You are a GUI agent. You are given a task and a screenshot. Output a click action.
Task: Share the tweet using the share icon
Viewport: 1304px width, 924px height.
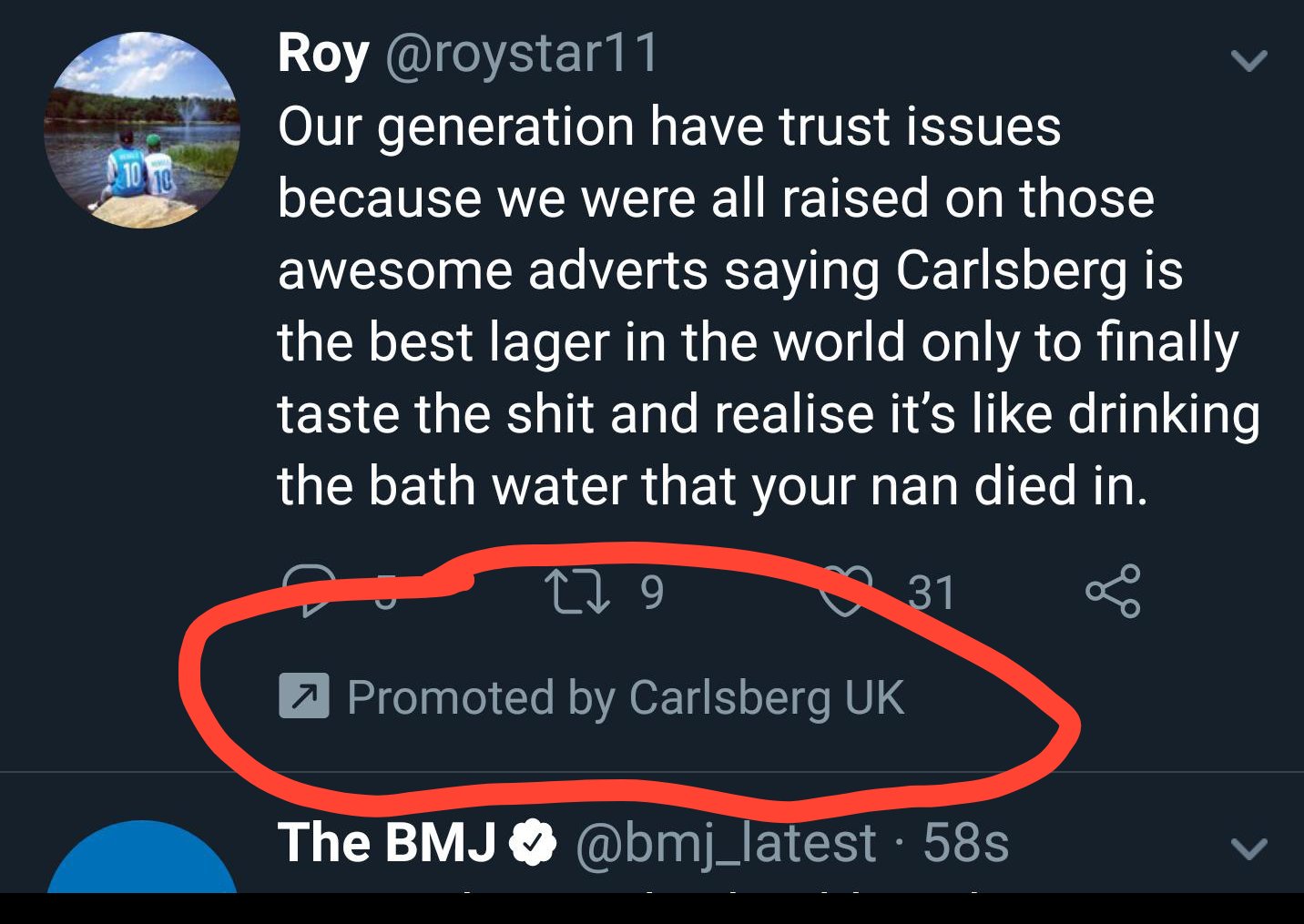(x=1112, y=591)
